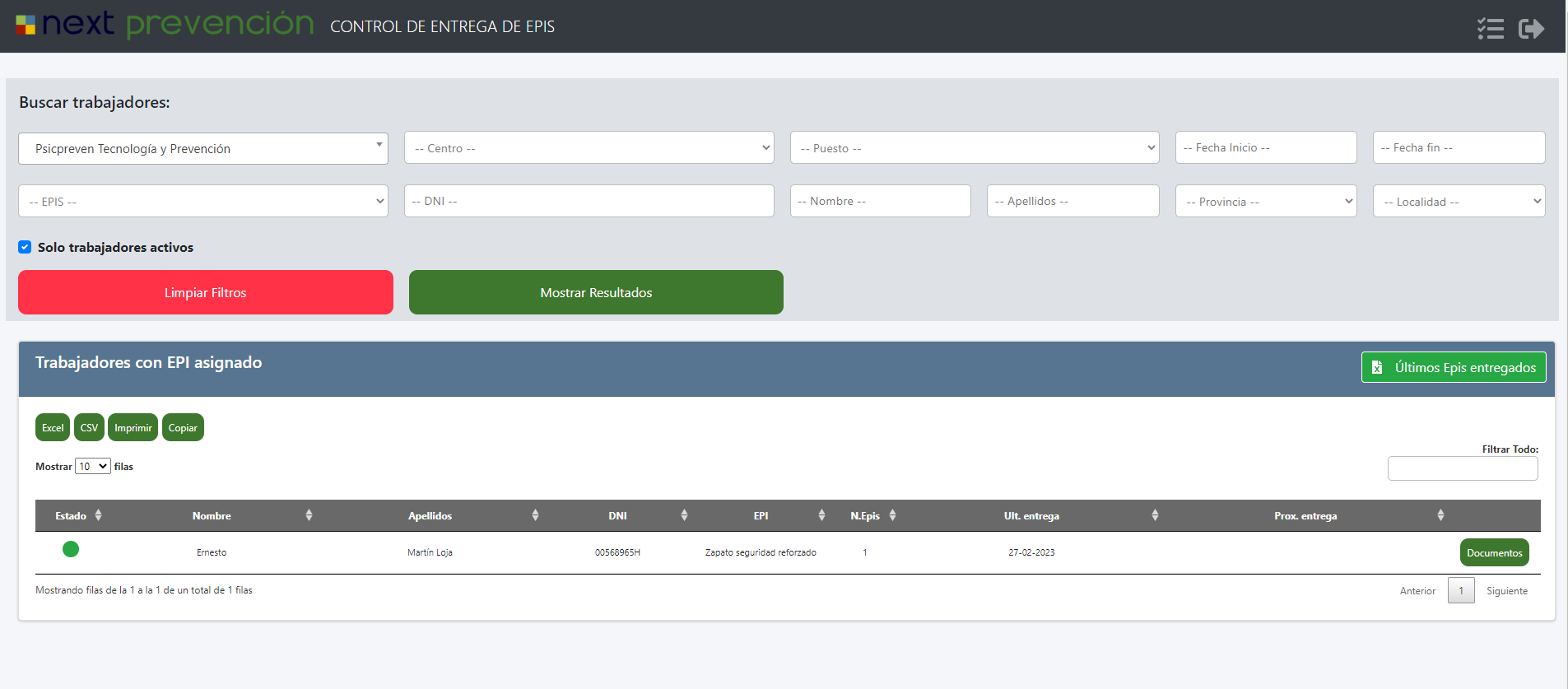Open the Psicpreven company dropdown
Screen dimensions: 1568x689
pyautogui.click(x=203, y=149)
